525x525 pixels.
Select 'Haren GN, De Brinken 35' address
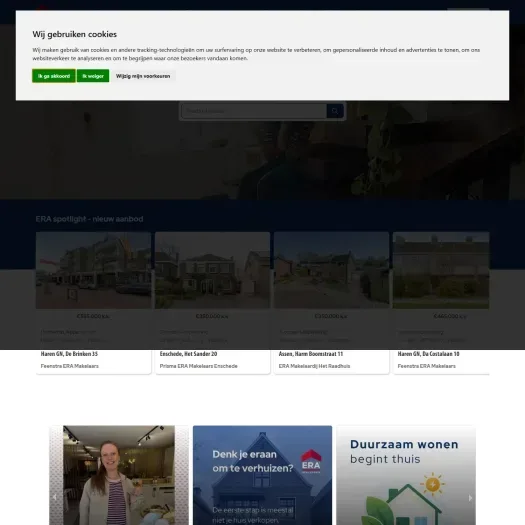69,354
